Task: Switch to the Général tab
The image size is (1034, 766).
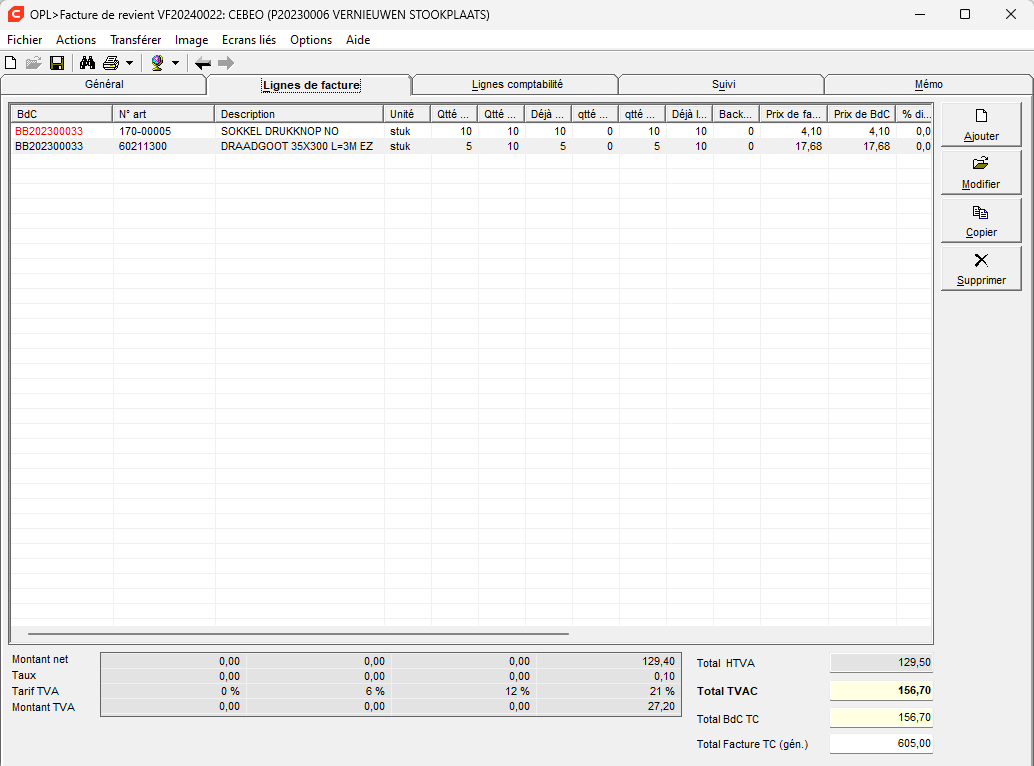Action: [x=104, y=84]
